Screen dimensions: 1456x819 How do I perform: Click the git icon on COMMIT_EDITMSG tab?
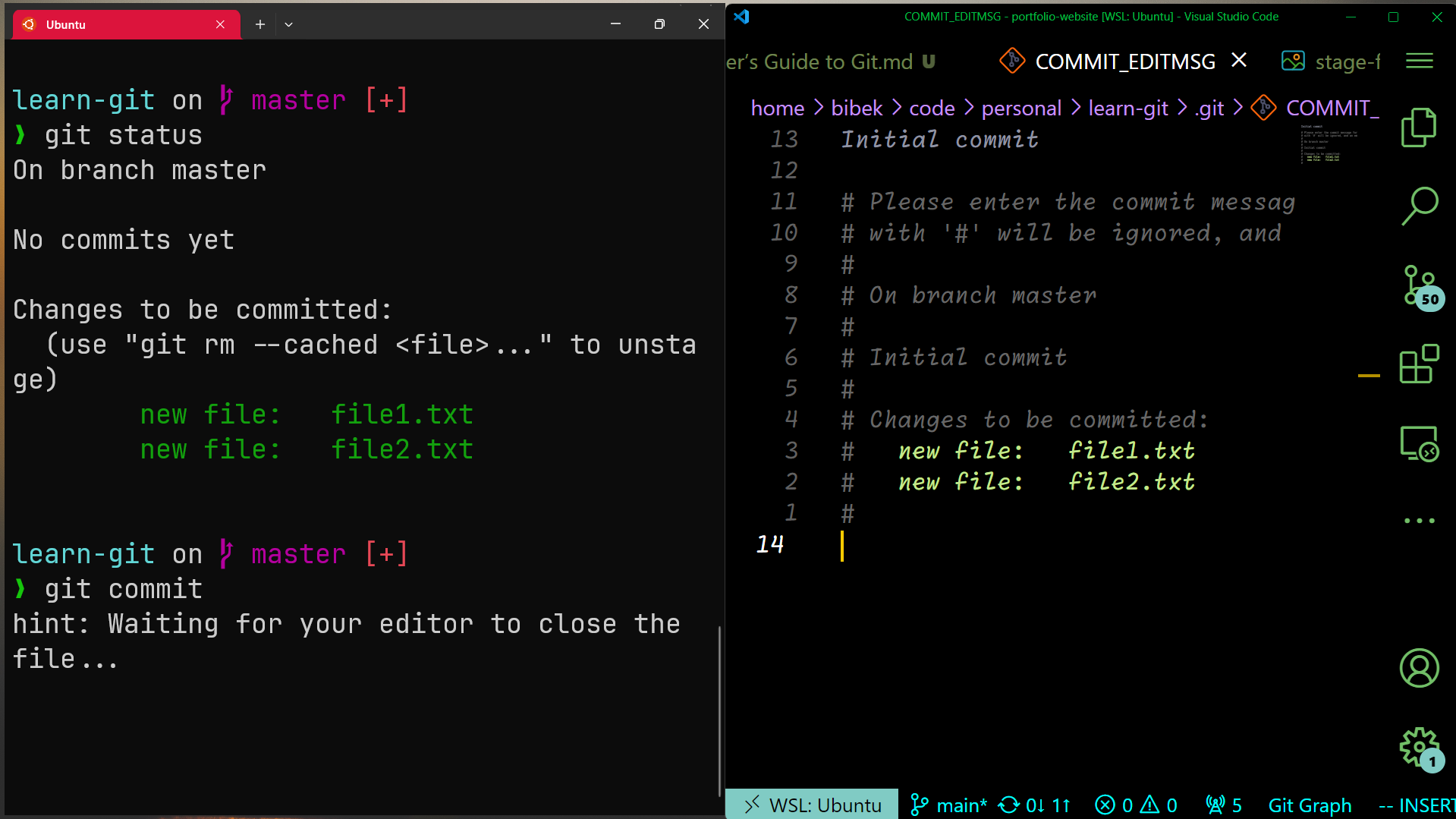[1012, 61]
